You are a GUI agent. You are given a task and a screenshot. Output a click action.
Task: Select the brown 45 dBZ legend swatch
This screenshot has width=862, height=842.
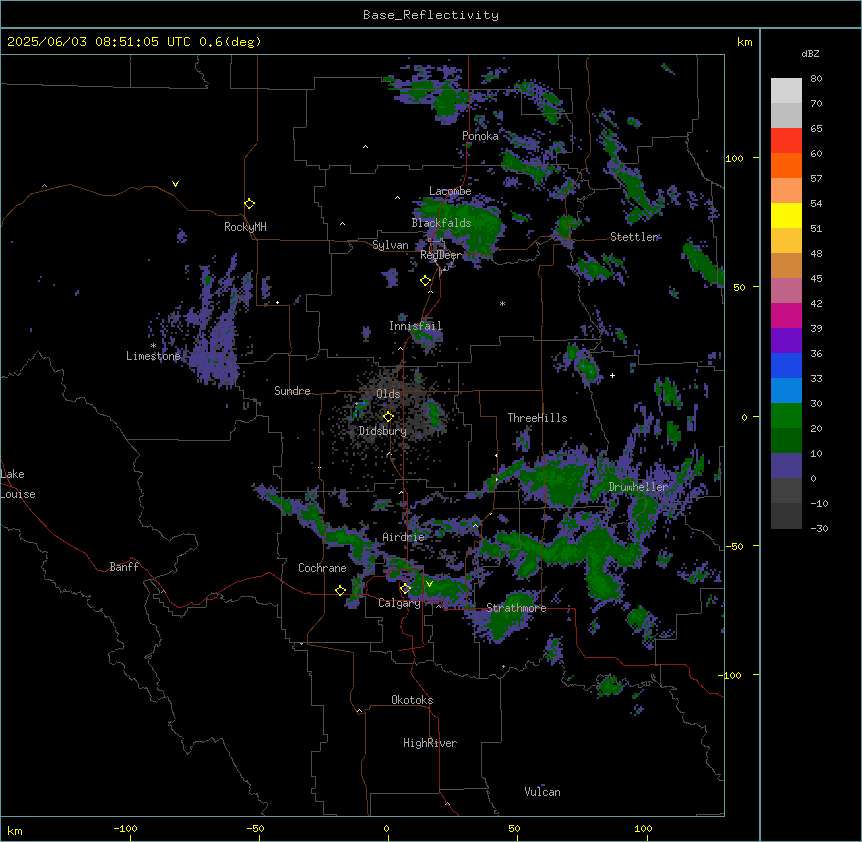tap(786, 265)
